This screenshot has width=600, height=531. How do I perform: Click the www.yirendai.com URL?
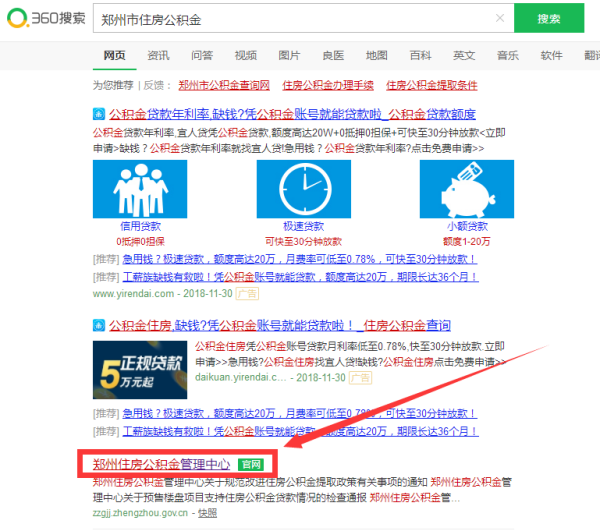point(133,293)
